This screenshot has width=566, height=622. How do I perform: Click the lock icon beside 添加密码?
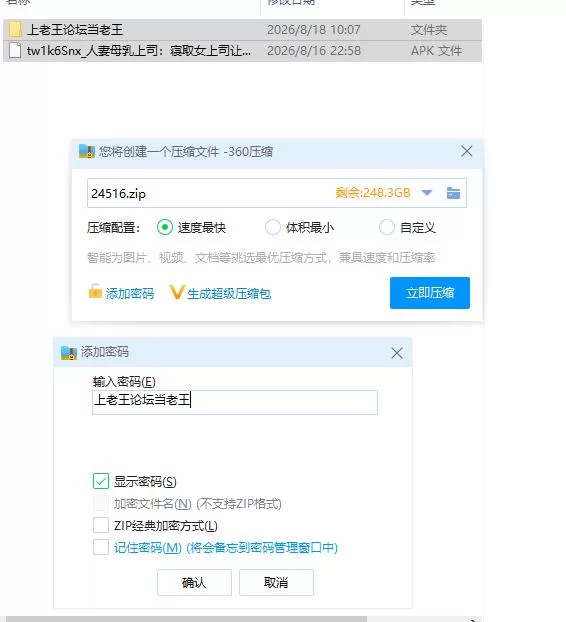pyautogui.click(x=95, y=291)
